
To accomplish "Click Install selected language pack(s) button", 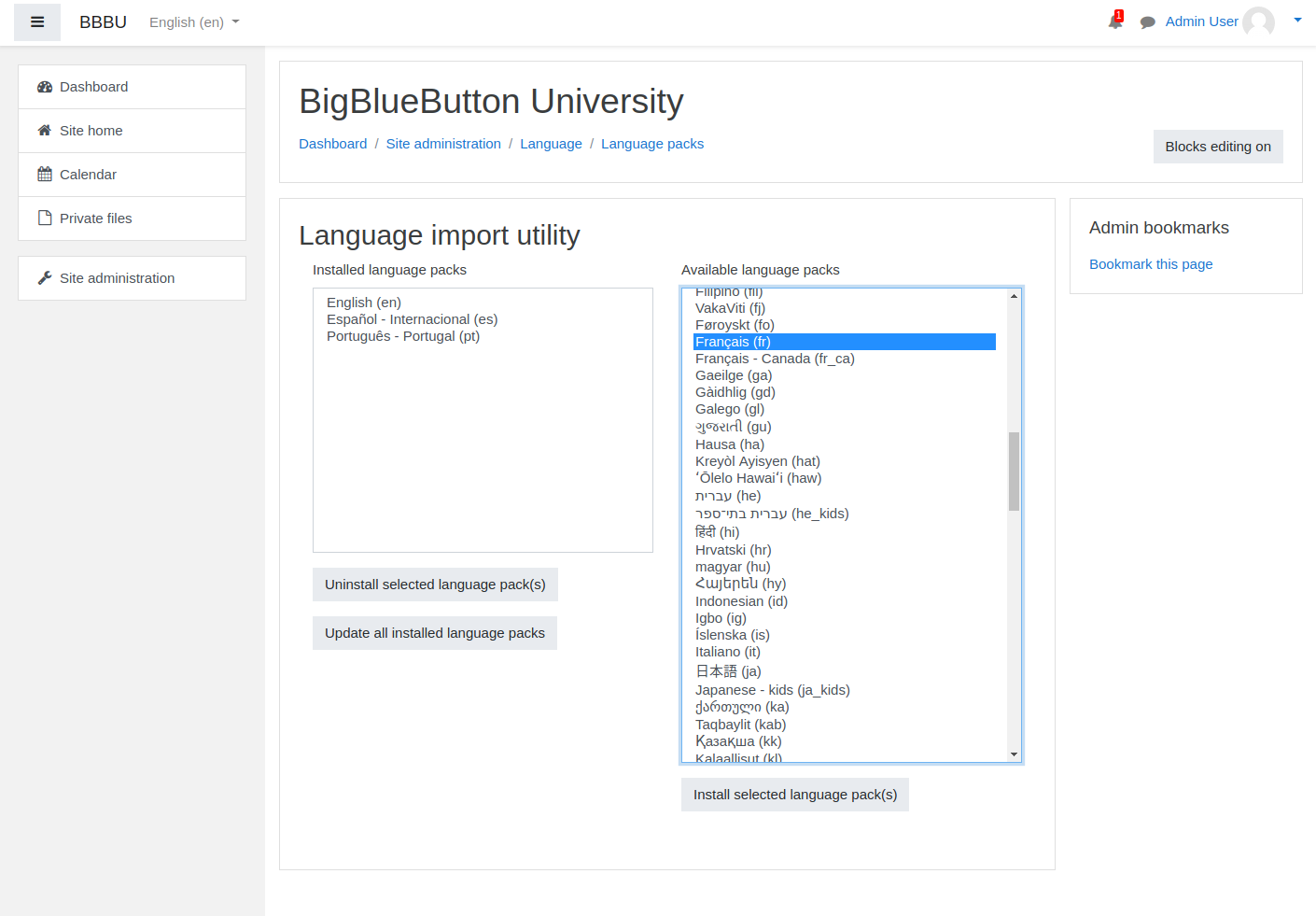I will click(x=794, y=795).
